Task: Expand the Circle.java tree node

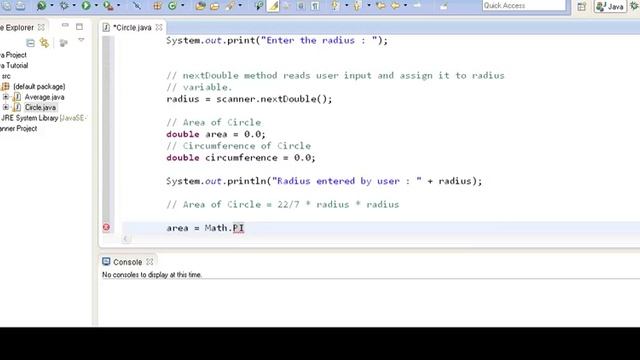Action: [x=6, y=107]
